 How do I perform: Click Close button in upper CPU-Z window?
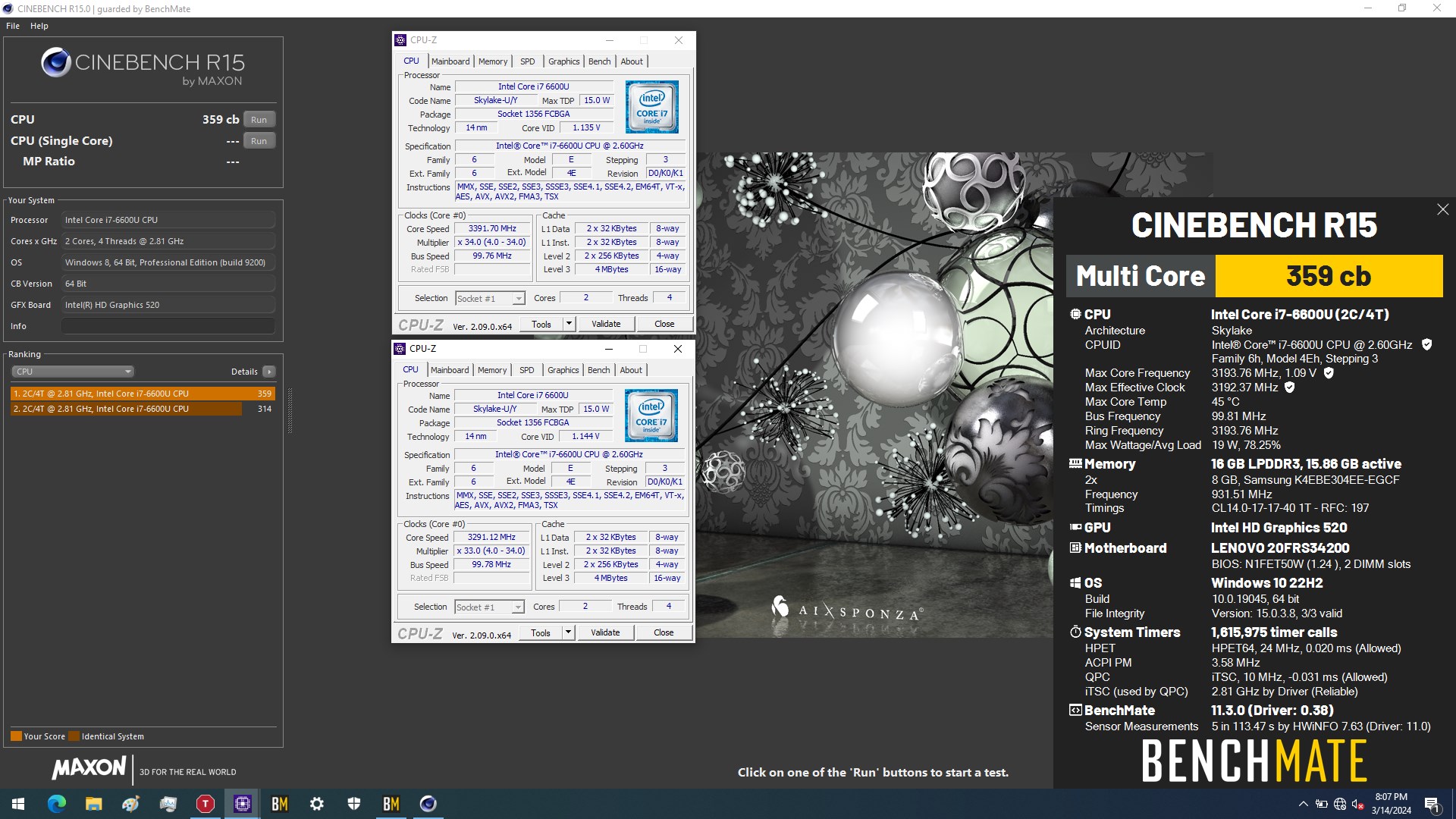click(x=664, y=325)
